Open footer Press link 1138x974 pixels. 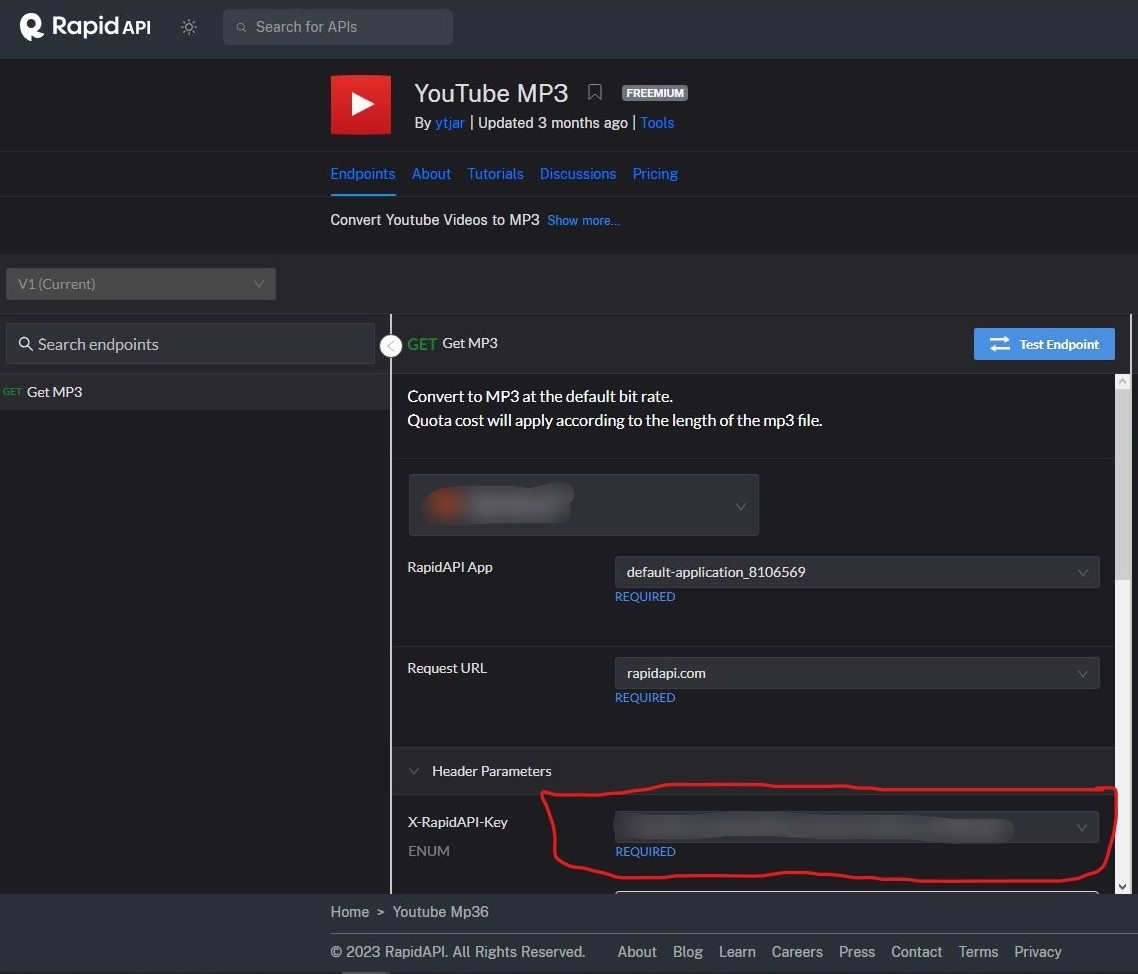pos(856,952)
